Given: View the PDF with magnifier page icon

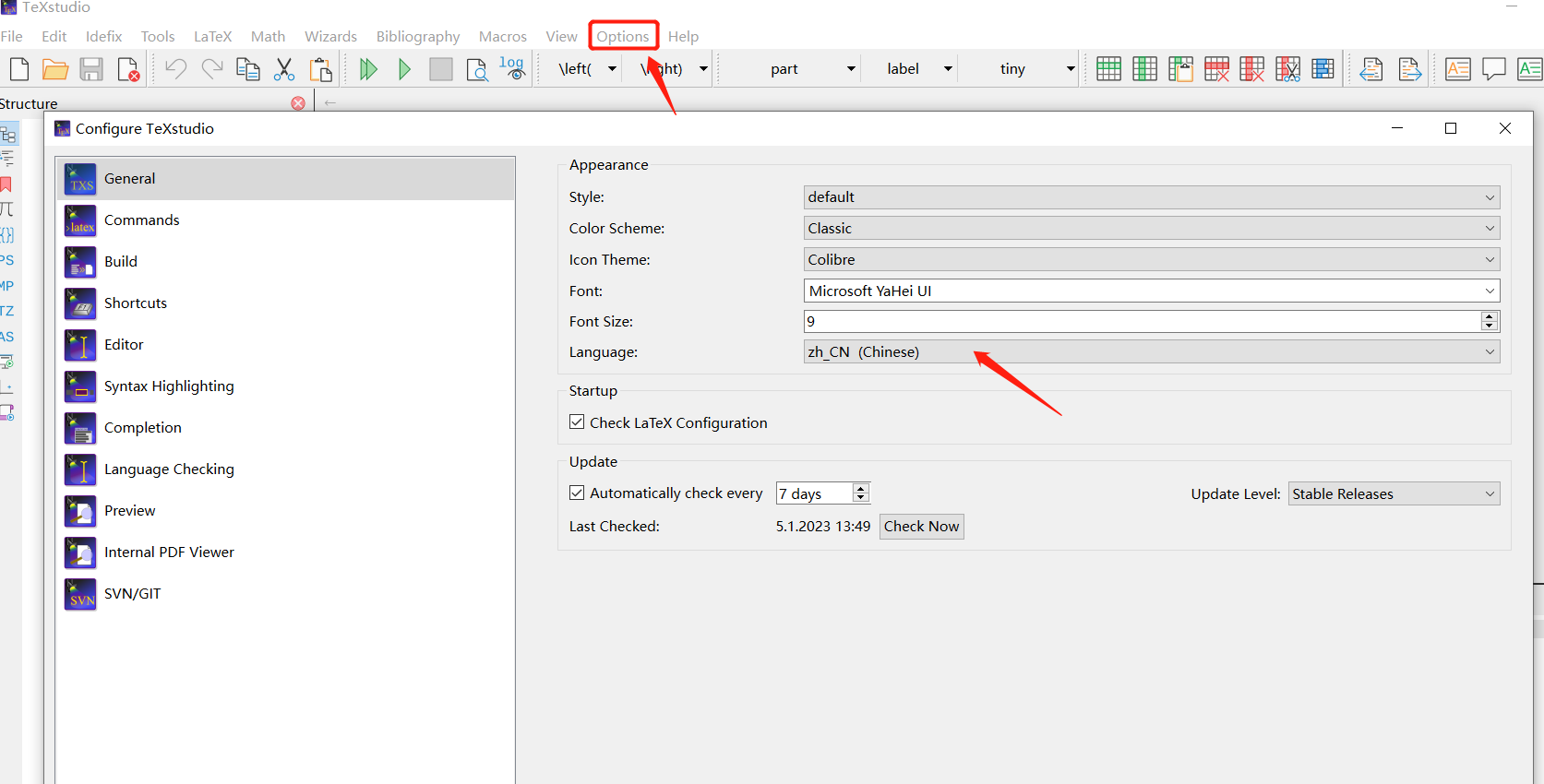Looking at the screenshot, I should [477, 69].
